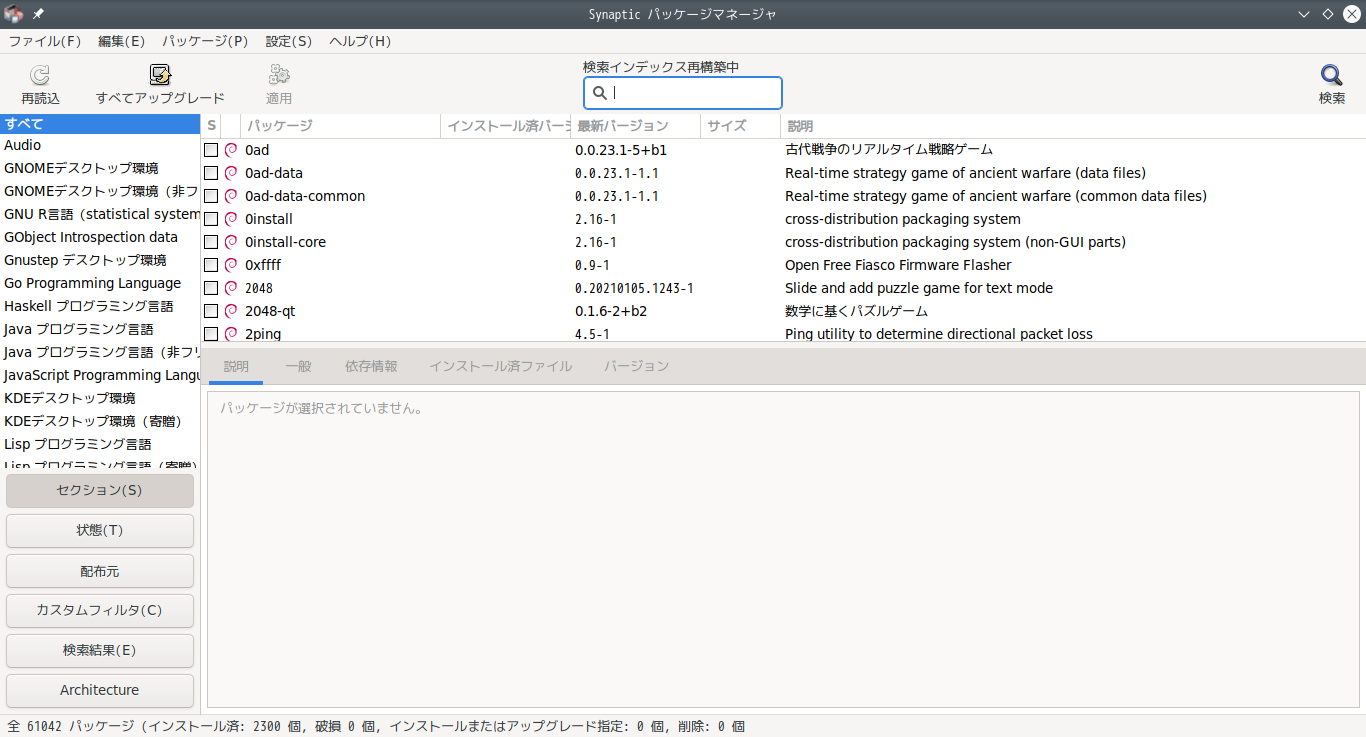Toggle the status checkbox for 0ad-data
The height and width of the screenshot is (737, 1366).
point(211,173)
